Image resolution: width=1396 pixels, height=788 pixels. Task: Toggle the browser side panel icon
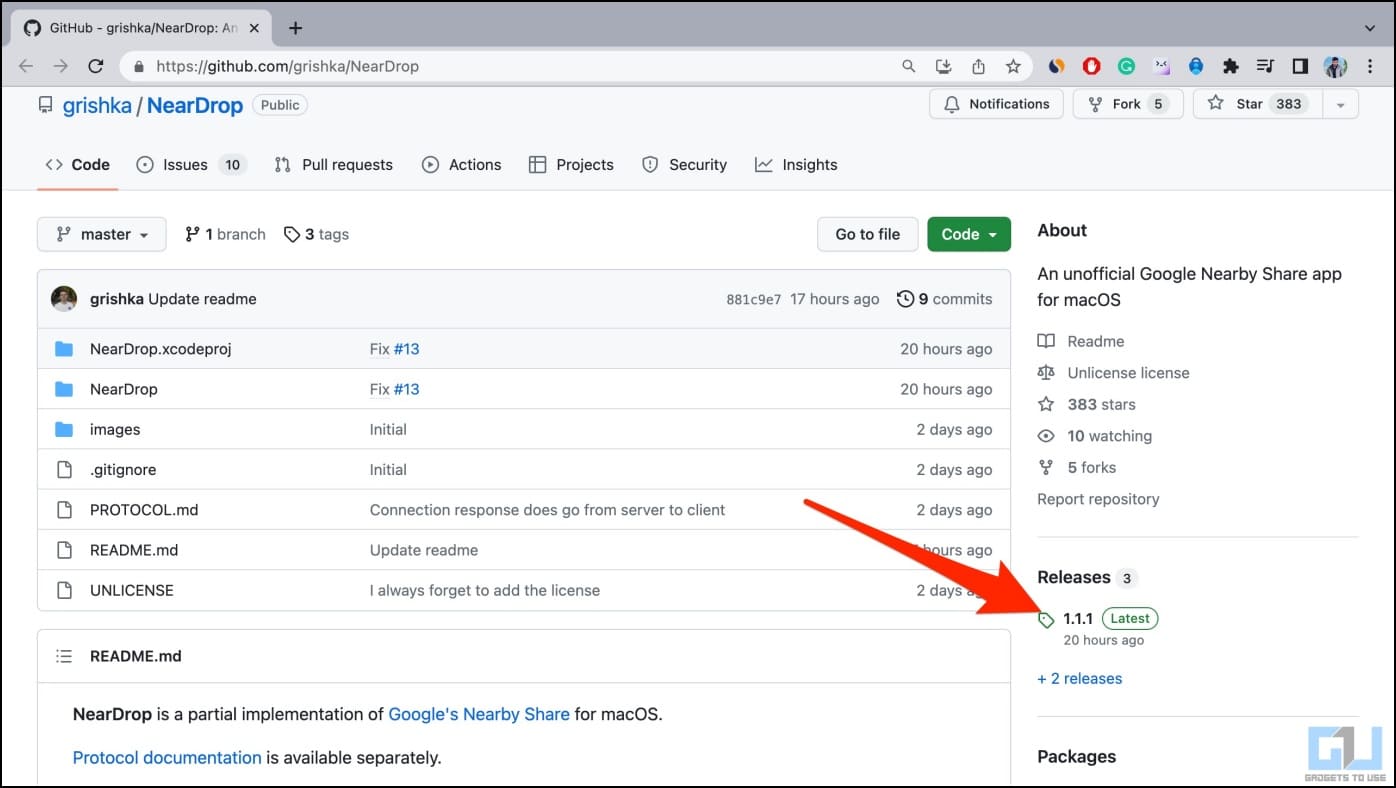(1300, 66)
